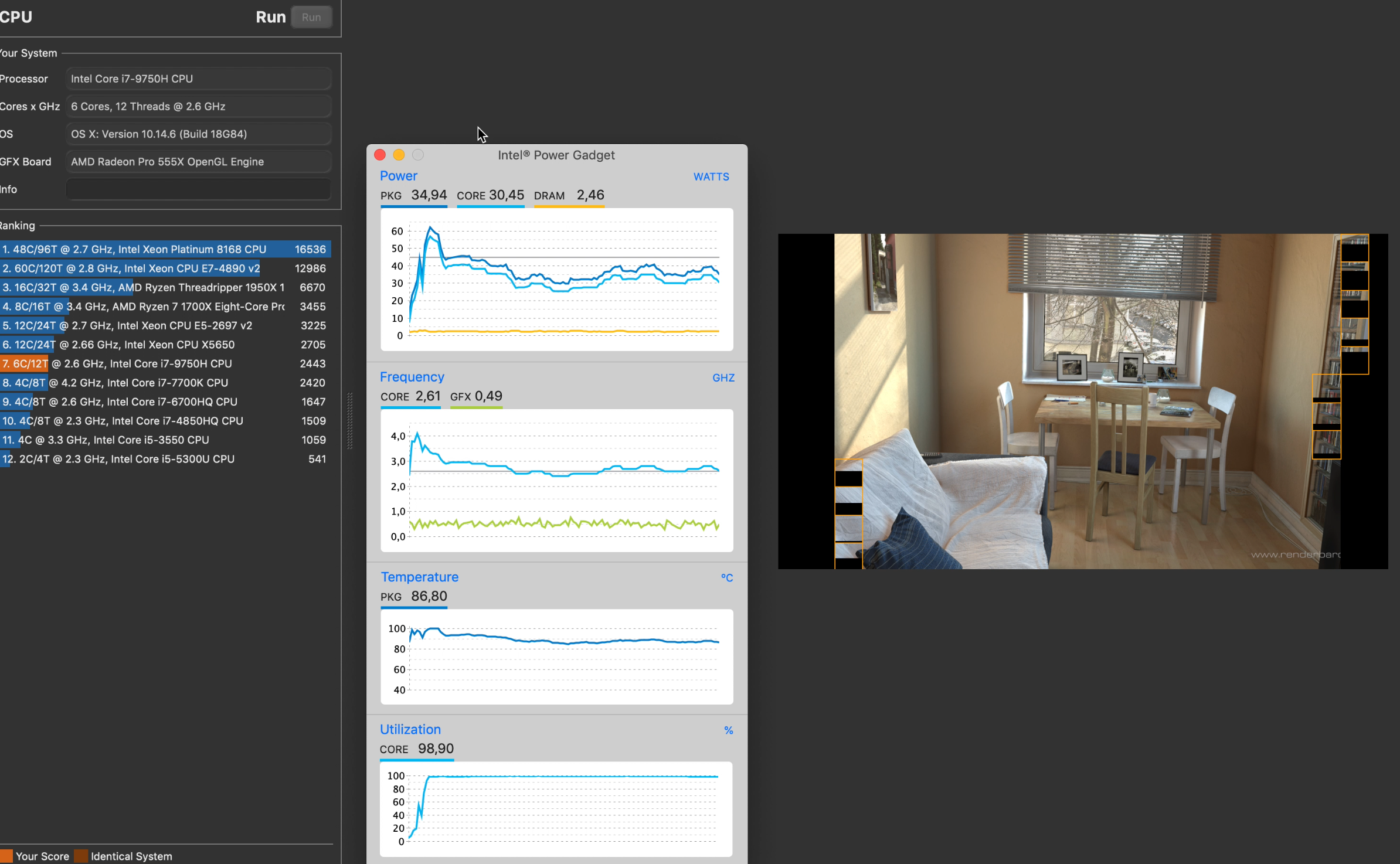Viewport: 1400px width, 864px height.
Task: Minimize the Intel Power Gadget window
Action: 399,155
